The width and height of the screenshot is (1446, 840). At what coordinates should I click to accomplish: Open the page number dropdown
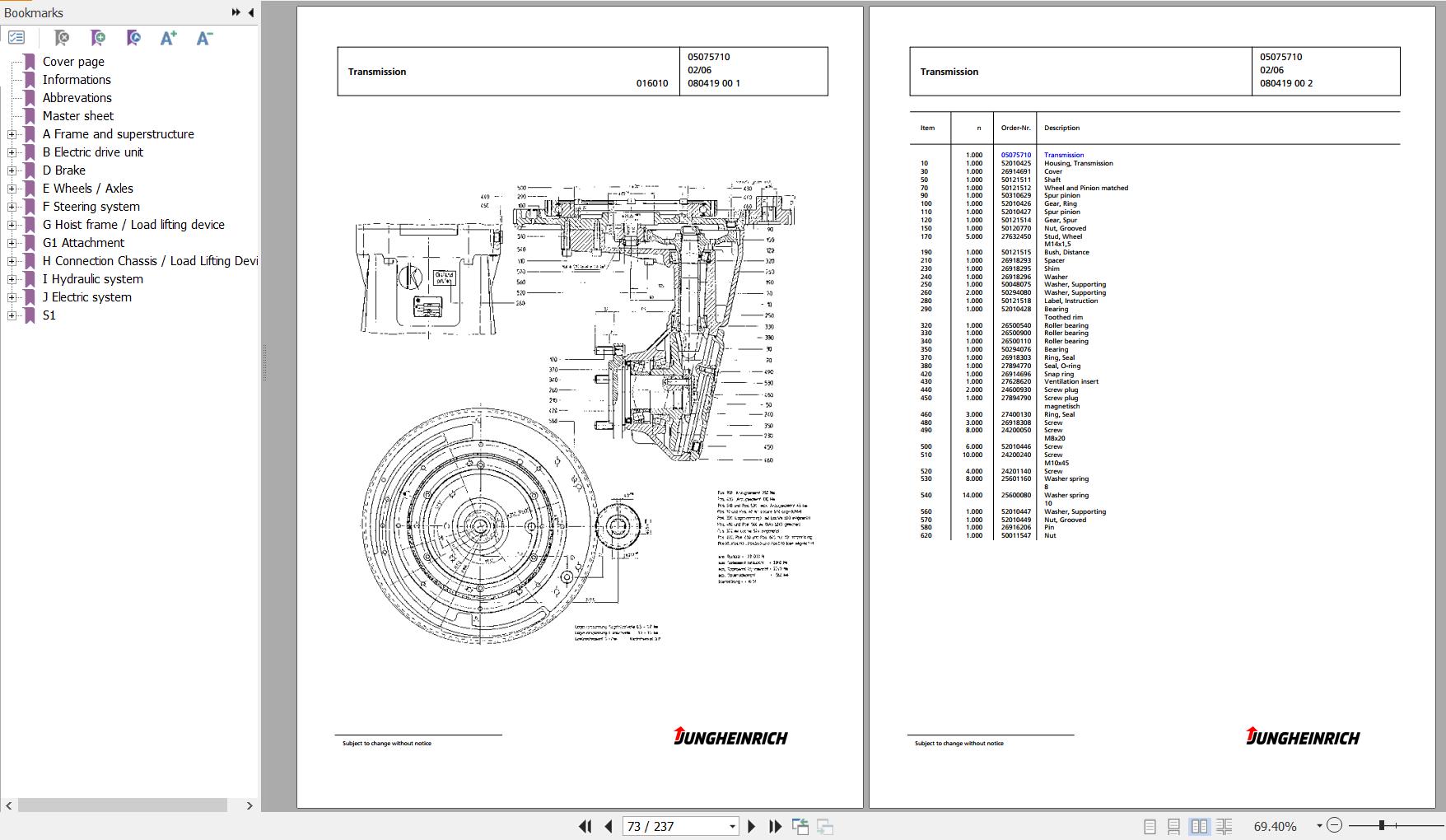point(732,826)
